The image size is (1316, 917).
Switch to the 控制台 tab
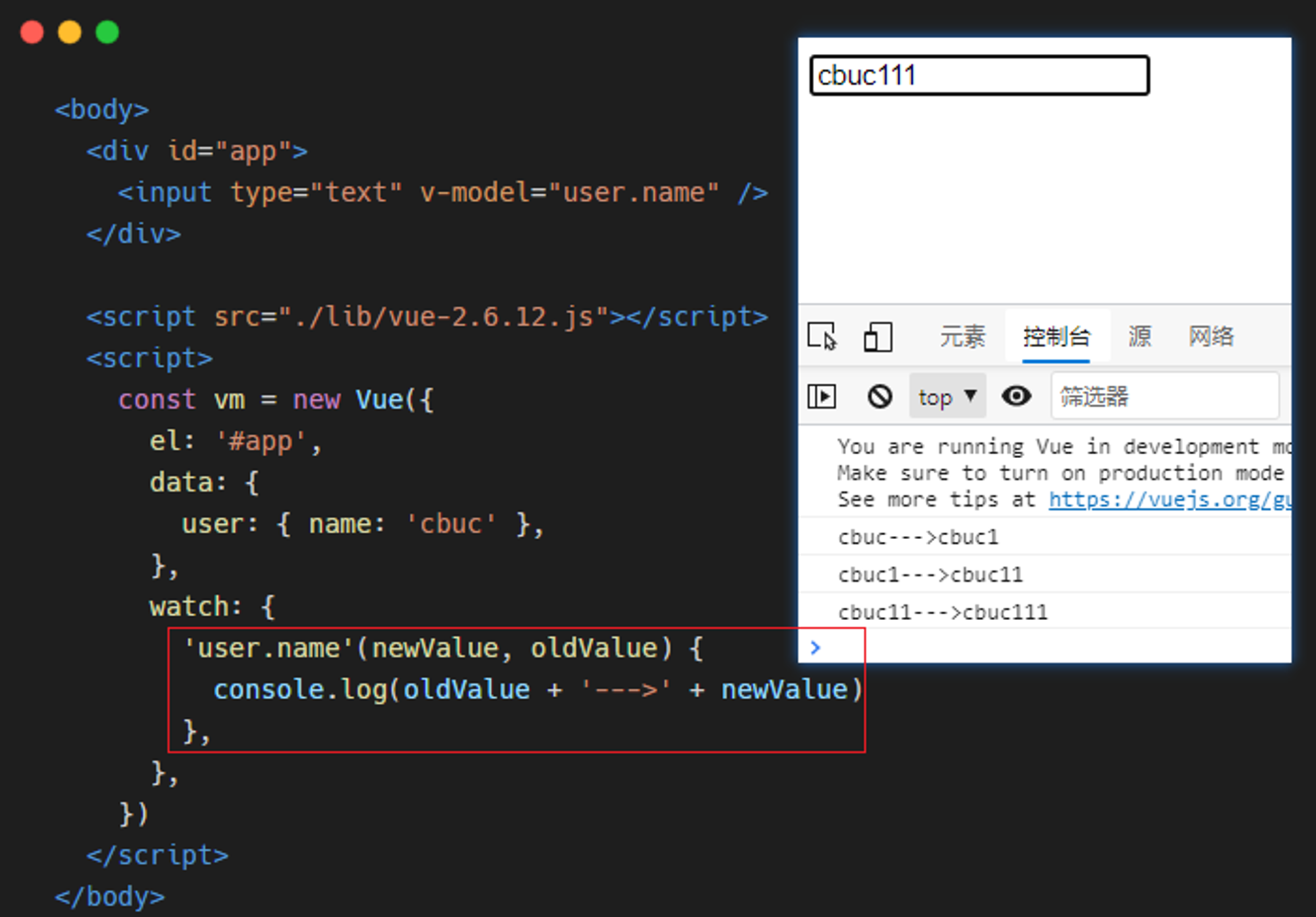pyautogui.click(x=1056, y=336)
